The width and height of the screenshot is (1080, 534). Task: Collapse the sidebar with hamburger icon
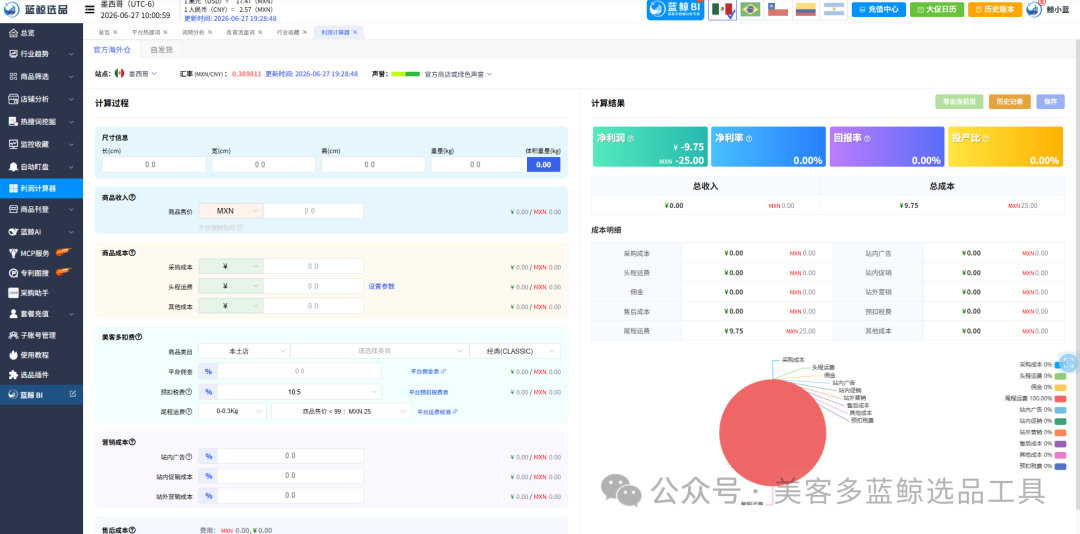(90, 10)
